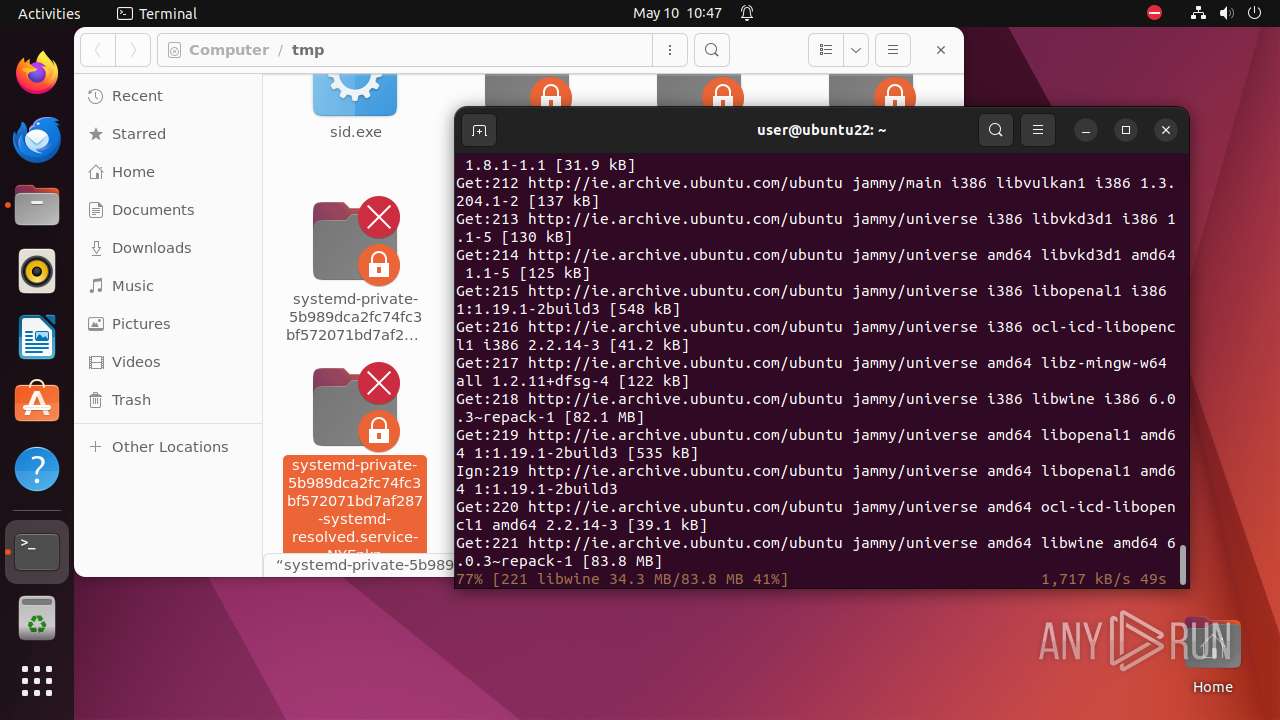This screenshot has height=720, width=1280.
Task: Open Rhythmbox from the dock
Action: [37, 271]
